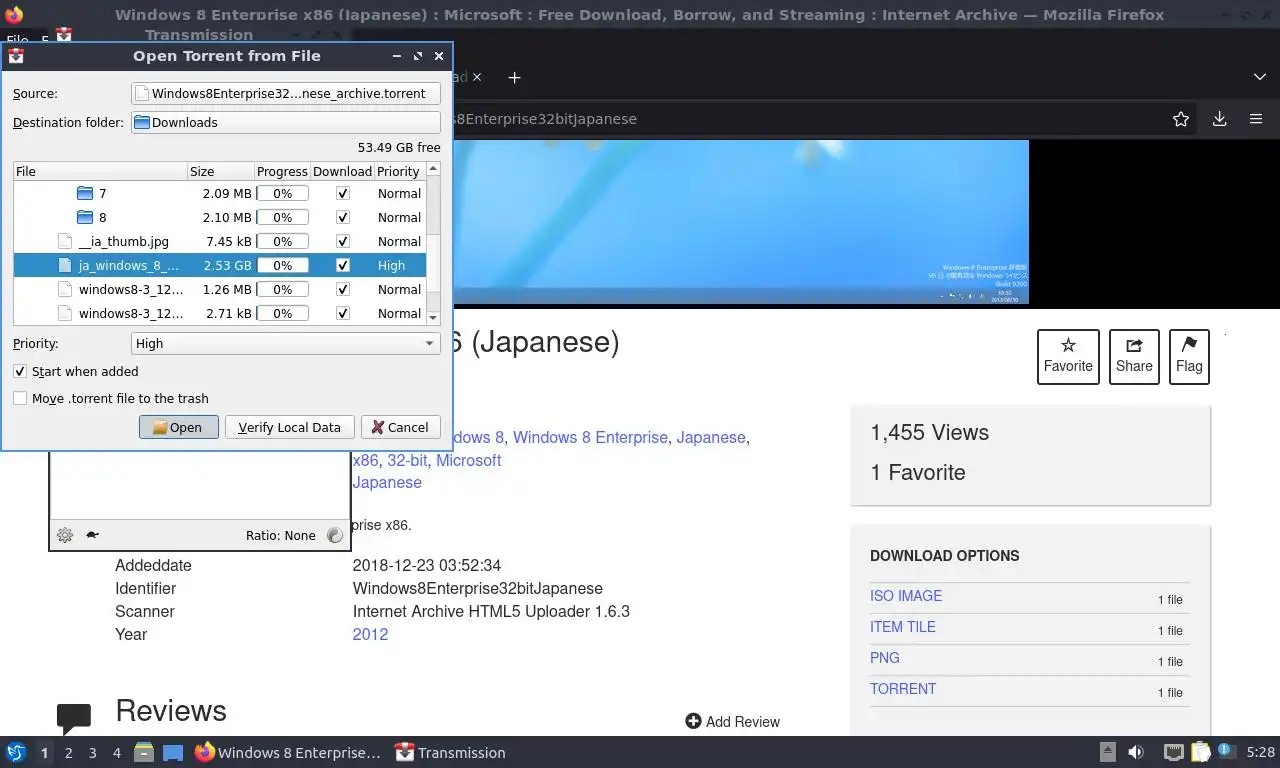Image resolution: width=1280 pixels, height=768 pixels.
Task: Open the Priority dropdown set to High
Action: 286,343
